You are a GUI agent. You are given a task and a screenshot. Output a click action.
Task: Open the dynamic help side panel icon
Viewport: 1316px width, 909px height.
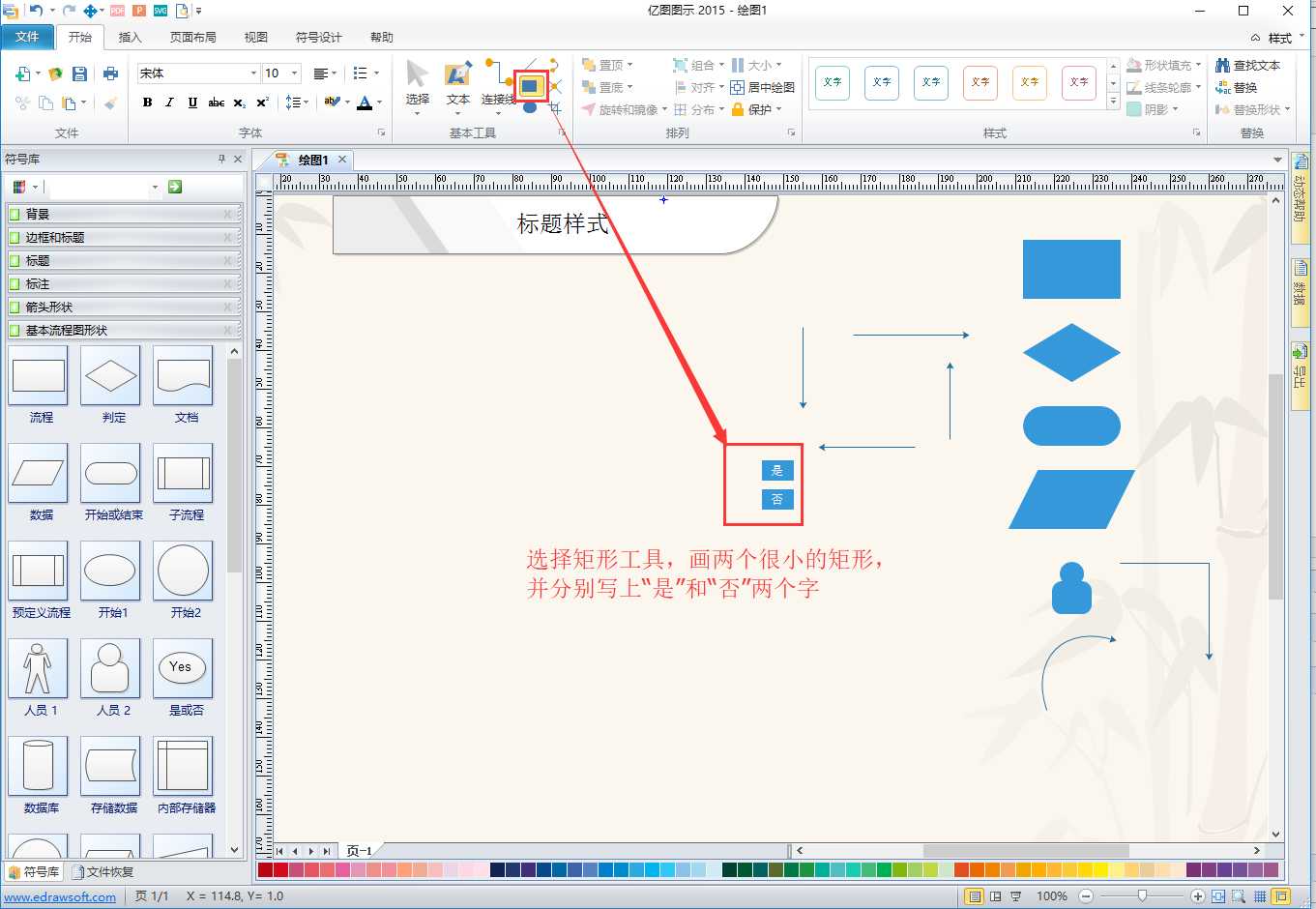(x=1301, y=161)
